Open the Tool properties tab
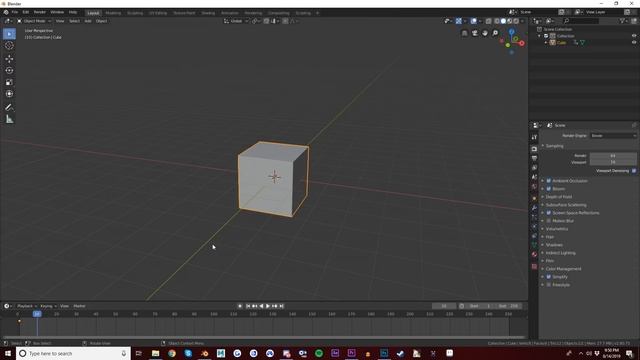 (534, 138)
